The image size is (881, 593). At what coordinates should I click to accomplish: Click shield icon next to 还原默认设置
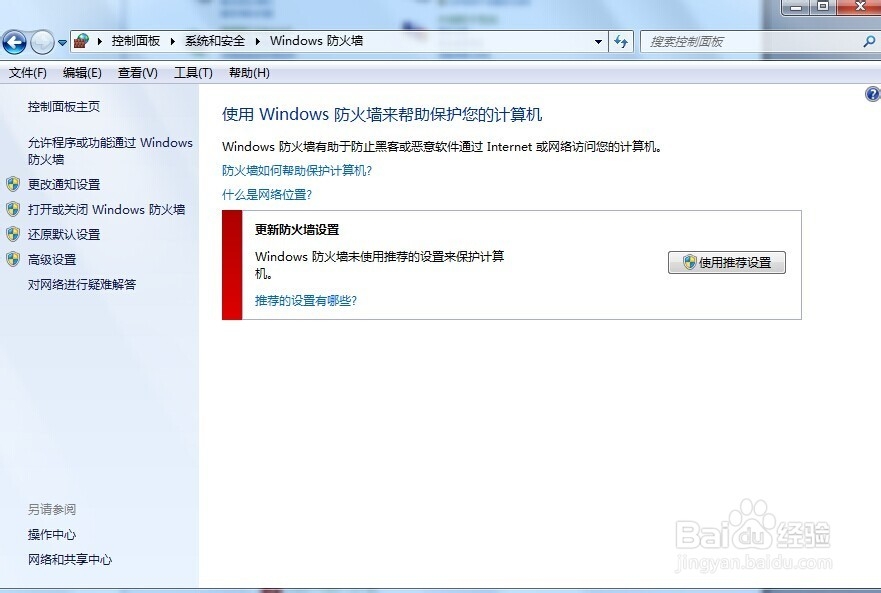click(x=13, y=234)
